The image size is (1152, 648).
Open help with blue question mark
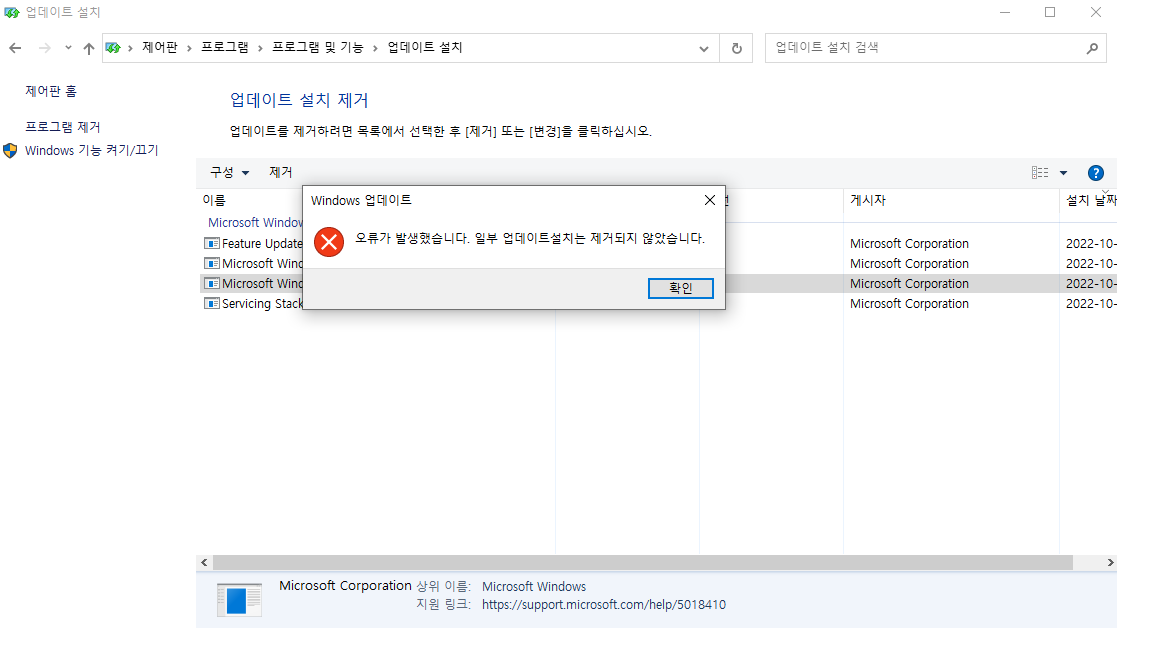point(1095,173)
